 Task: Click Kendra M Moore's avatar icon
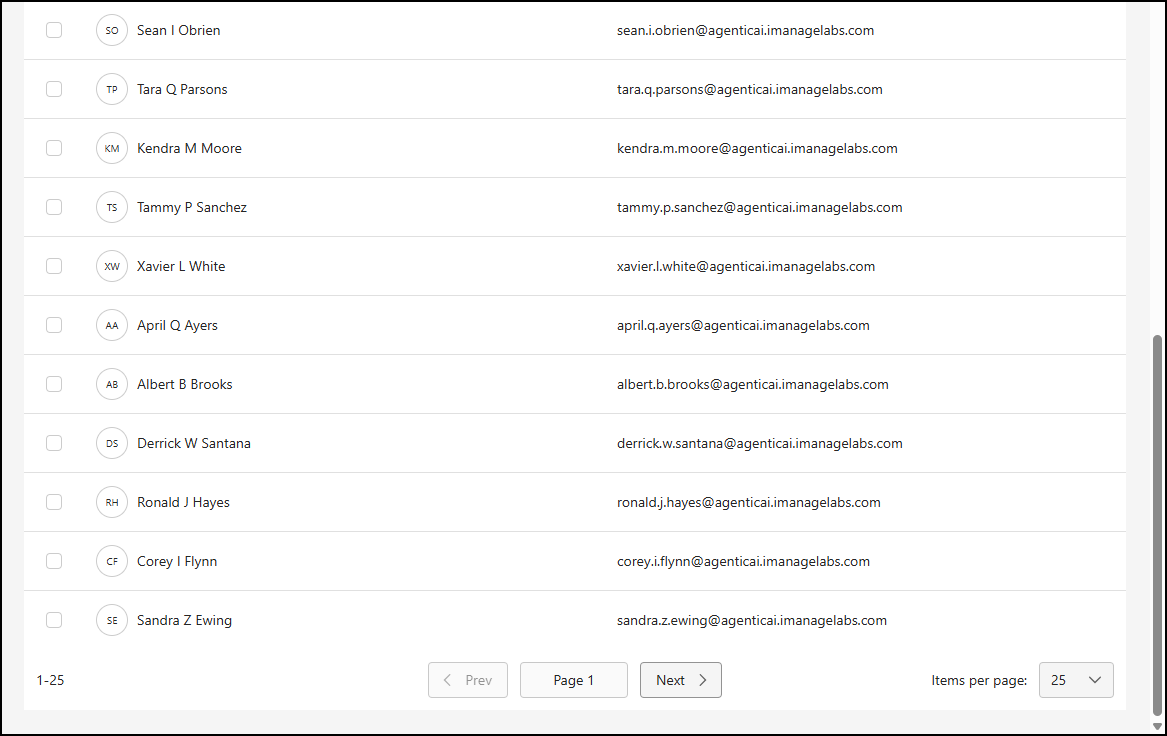112,148
